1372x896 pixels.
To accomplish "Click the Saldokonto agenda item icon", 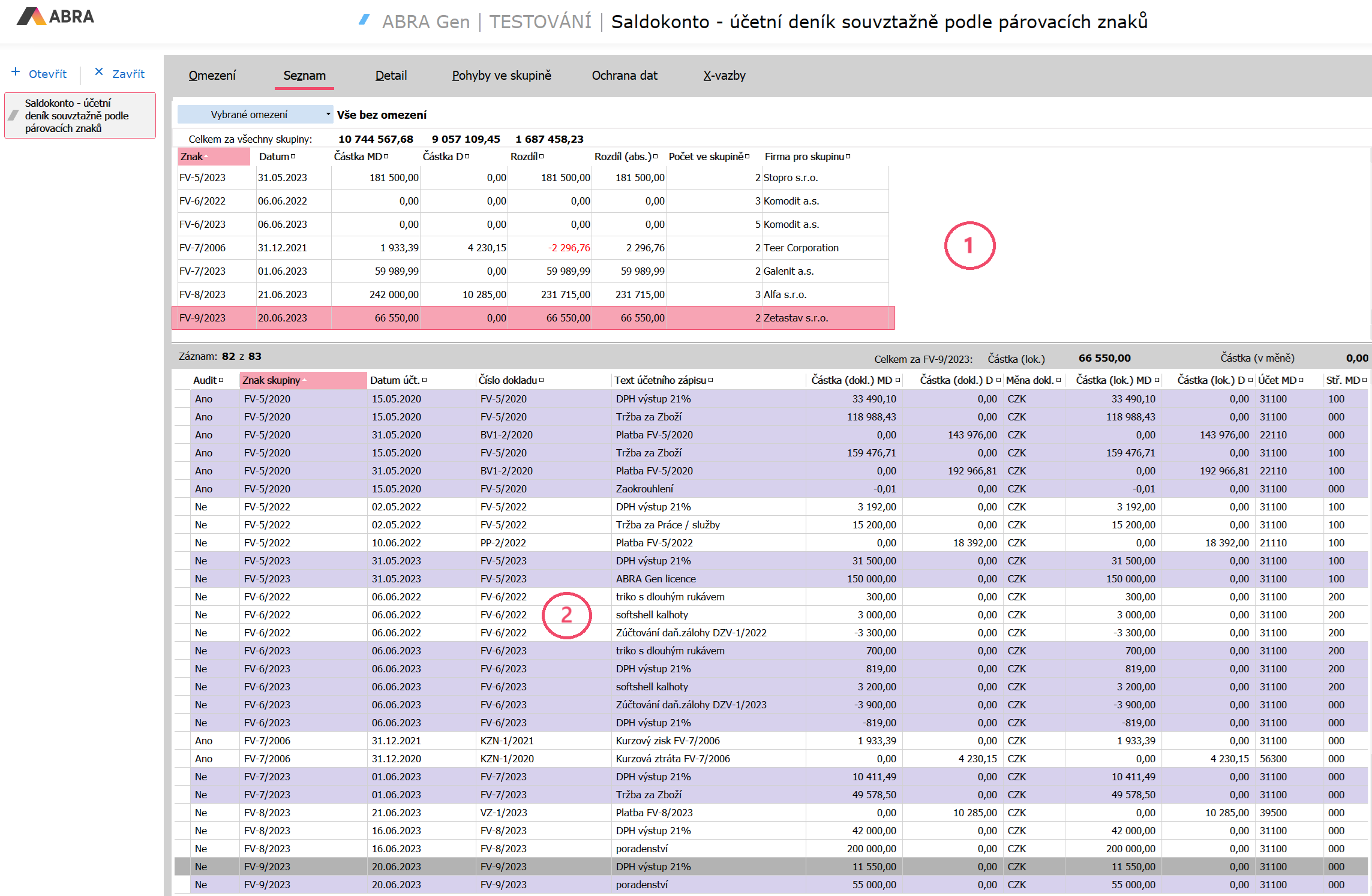I will tap(14, 115).
